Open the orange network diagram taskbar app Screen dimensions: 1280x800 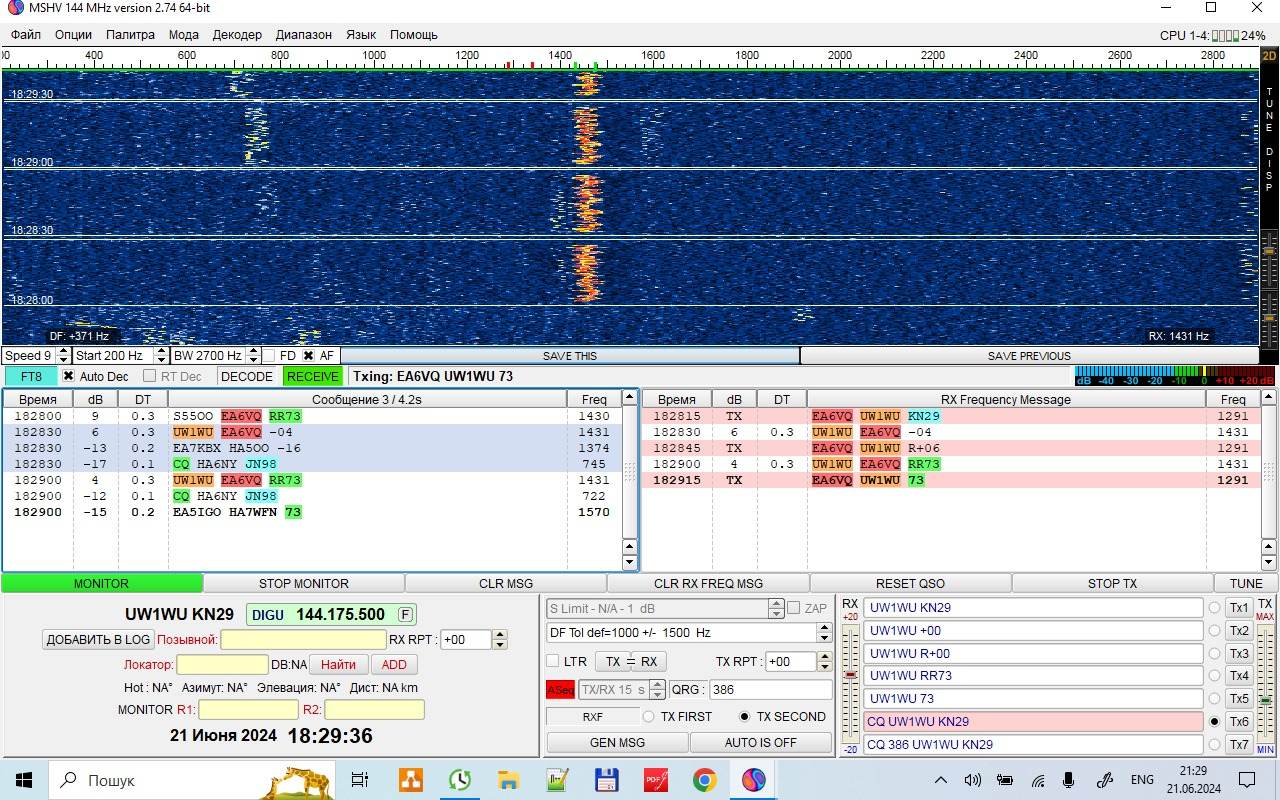[x=410, y=779]
